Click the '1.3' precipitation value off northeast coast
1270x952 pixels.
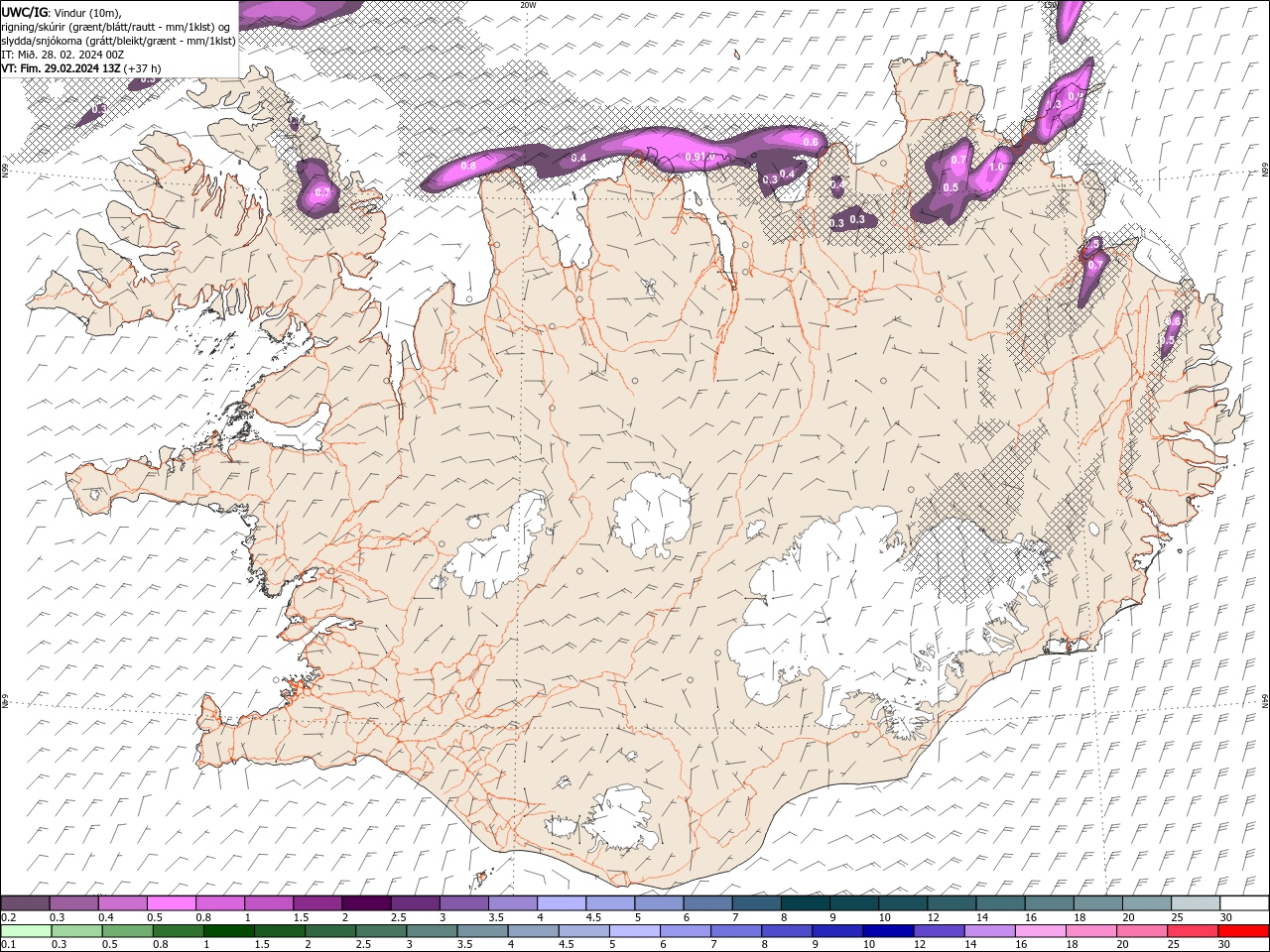point(1054,104)
